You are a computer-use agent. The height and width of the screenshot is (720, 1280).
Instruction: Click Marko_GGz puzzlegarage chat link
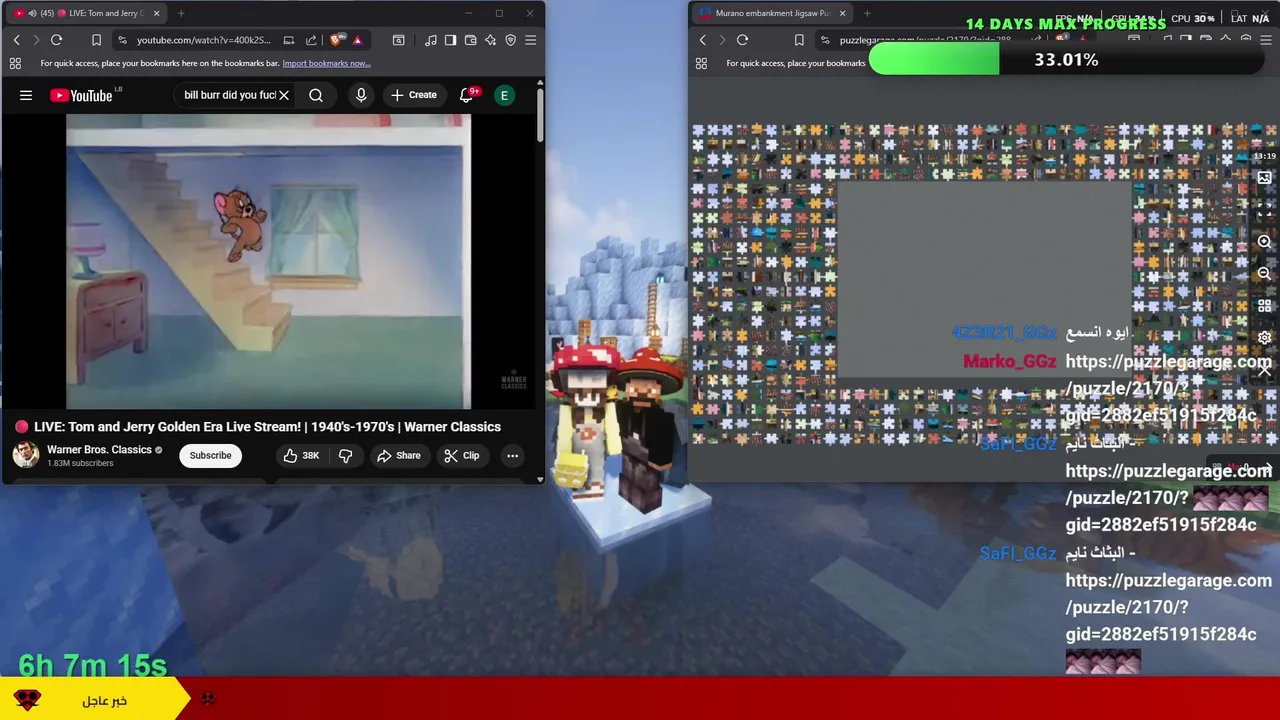coord(1167,388)
